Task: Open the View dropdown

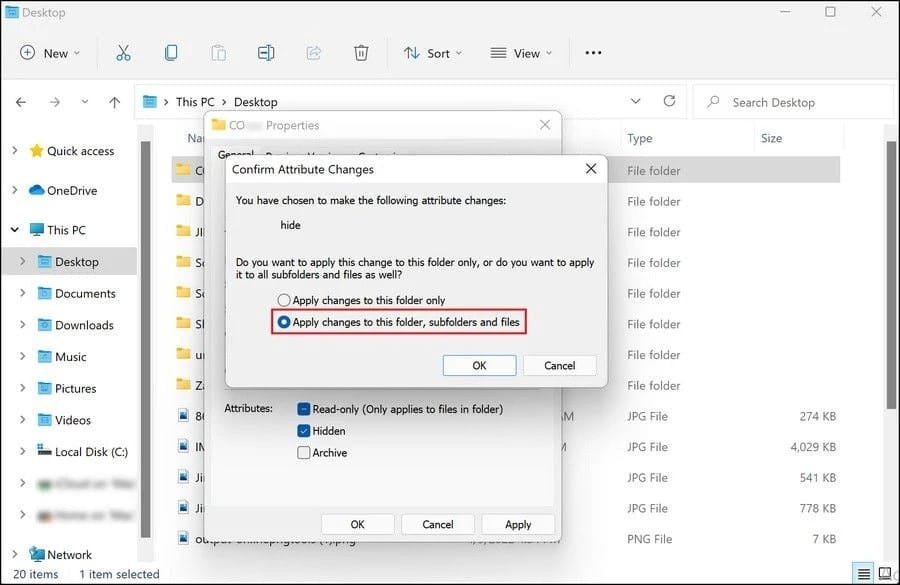Action: coord(521,53)
